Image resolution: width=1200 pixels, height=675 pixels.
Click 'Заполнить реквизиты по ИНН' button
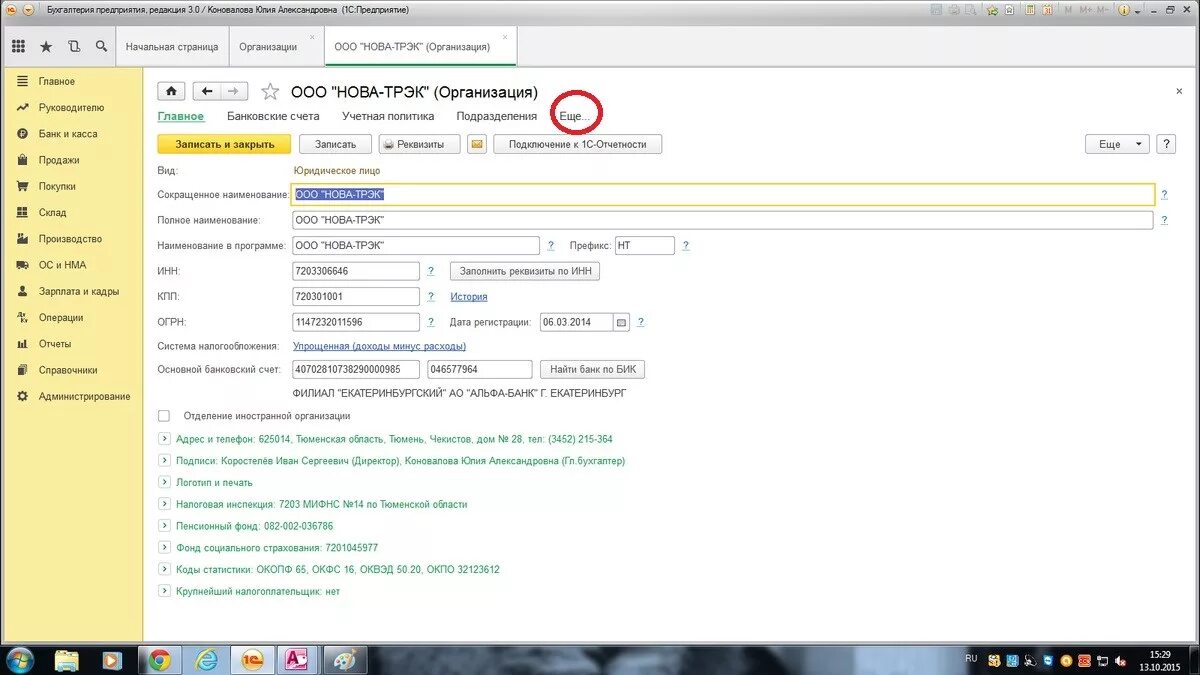525,271
